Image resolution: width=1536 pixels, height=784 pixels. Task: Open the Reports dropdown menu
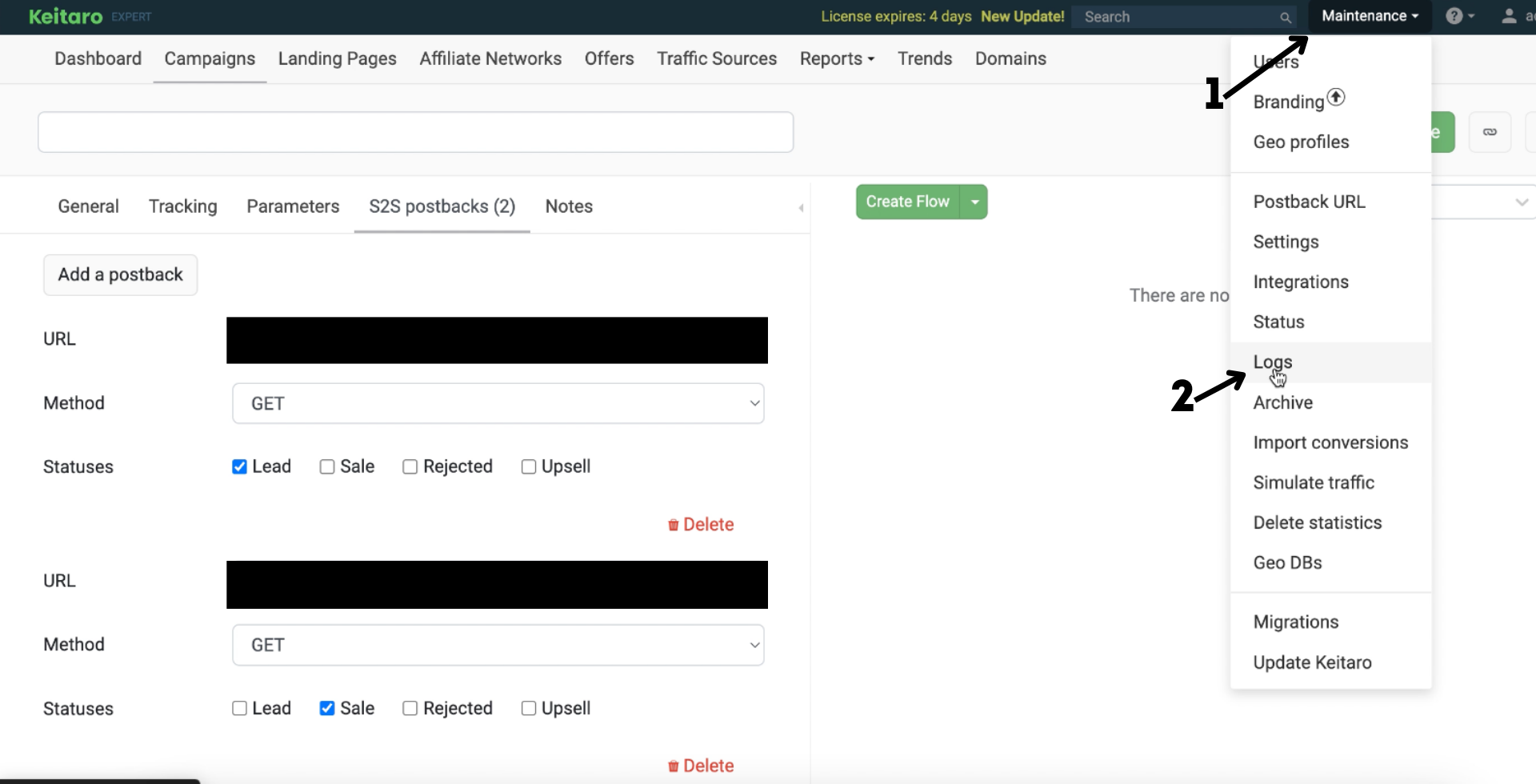[x=837, y=58]
